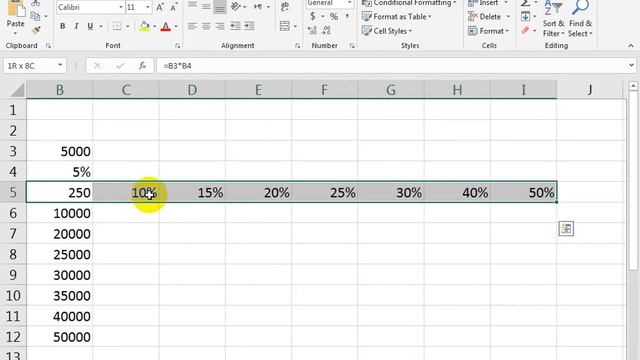Viewport: 640px width, 360px height.
Task: Click the Clear eraser icon
Action: tap(525, 31)
